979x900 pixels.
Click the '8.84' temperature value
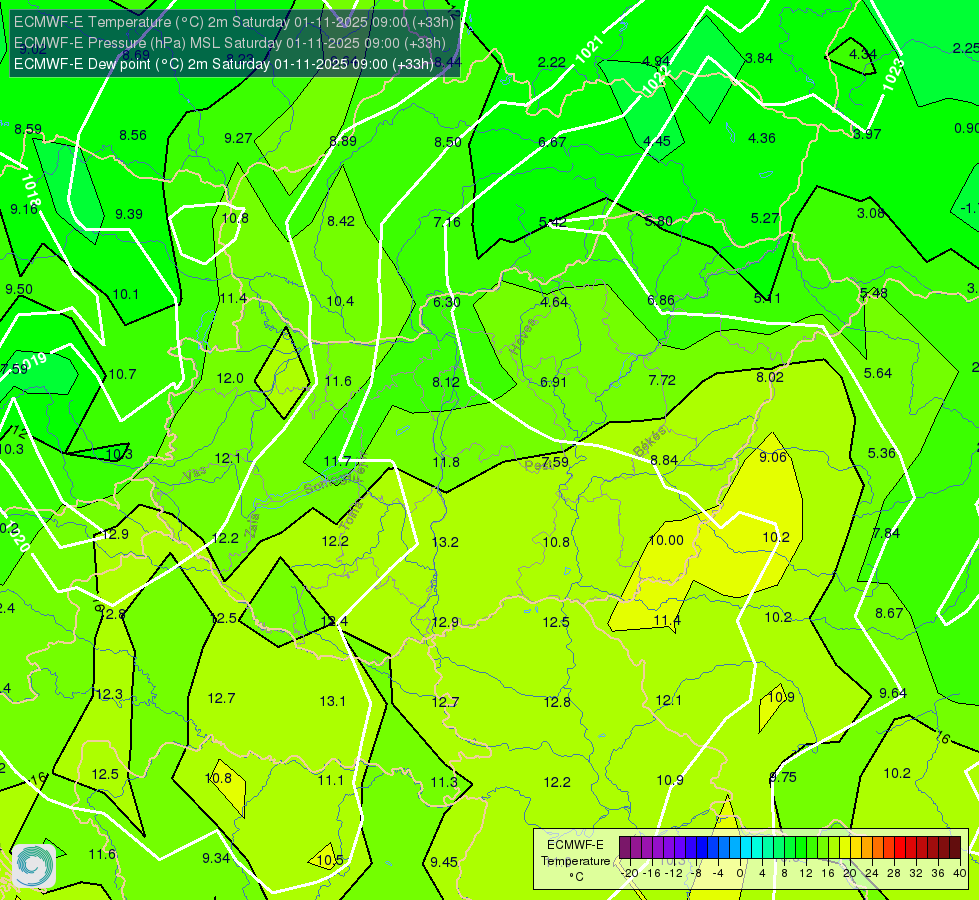pyautogui.click(x=664, y=460)
